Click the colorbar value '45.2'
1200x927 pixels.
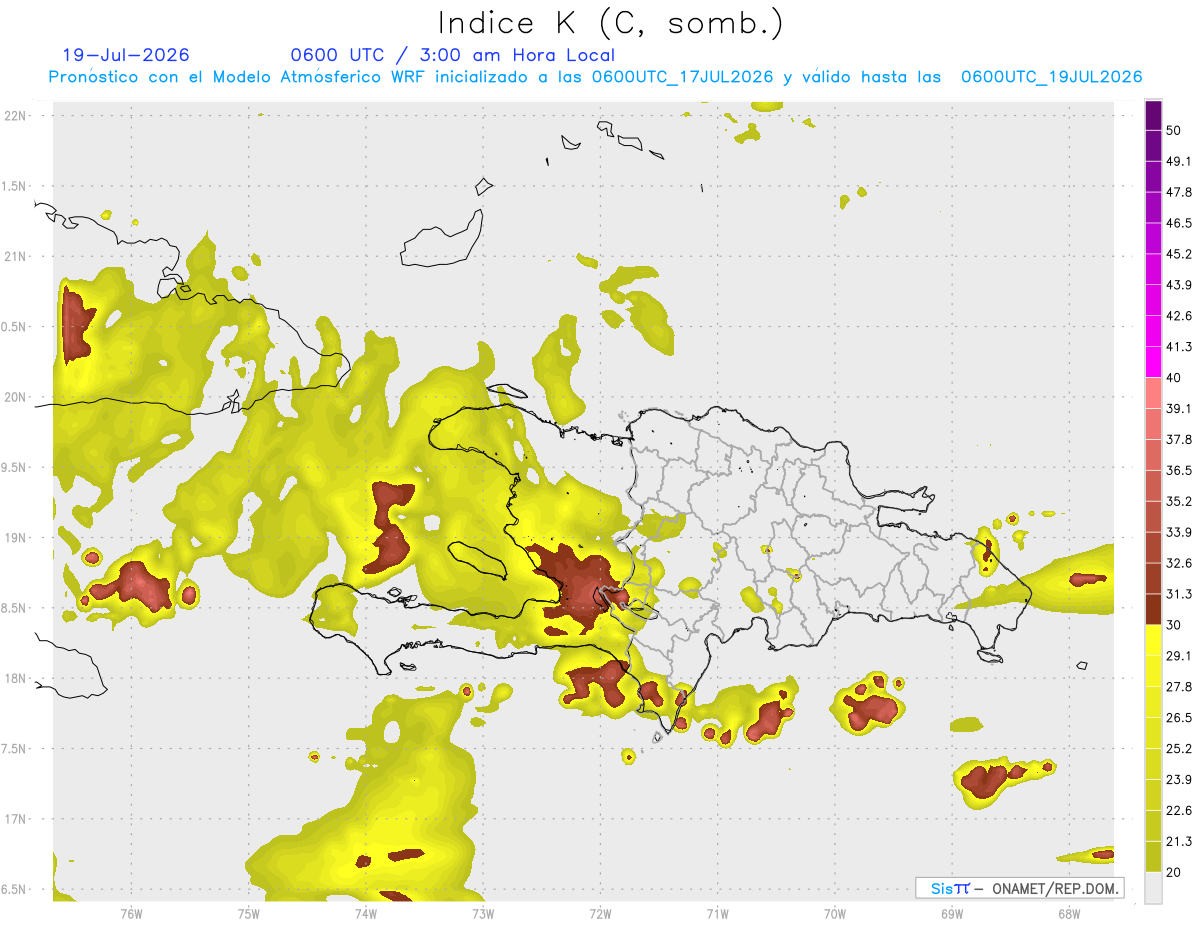tap(1179, 254)
